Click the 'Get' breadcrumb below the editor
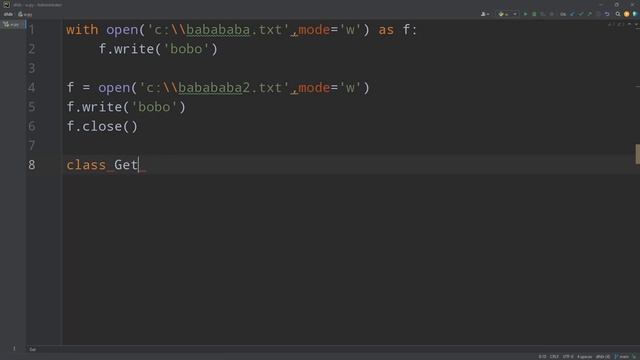 (x=33, y=349)
